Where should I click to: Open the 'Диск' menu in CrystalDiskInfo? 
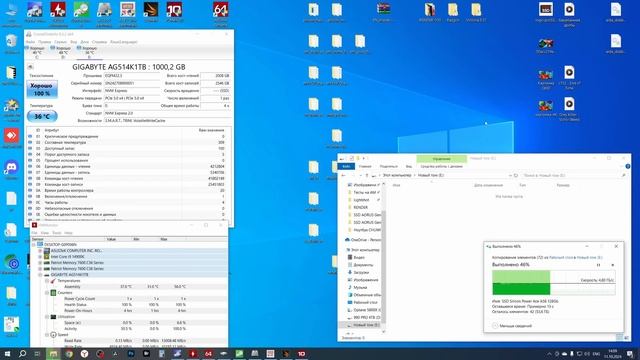(x=84, y=42)
